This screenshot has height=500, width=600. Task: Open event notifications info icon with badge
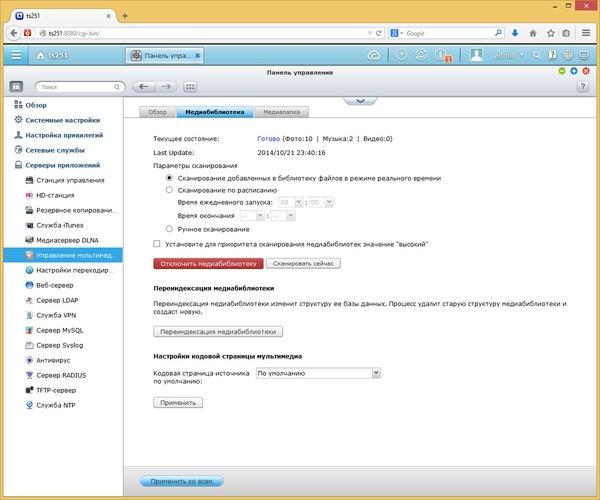coord(442,56)
